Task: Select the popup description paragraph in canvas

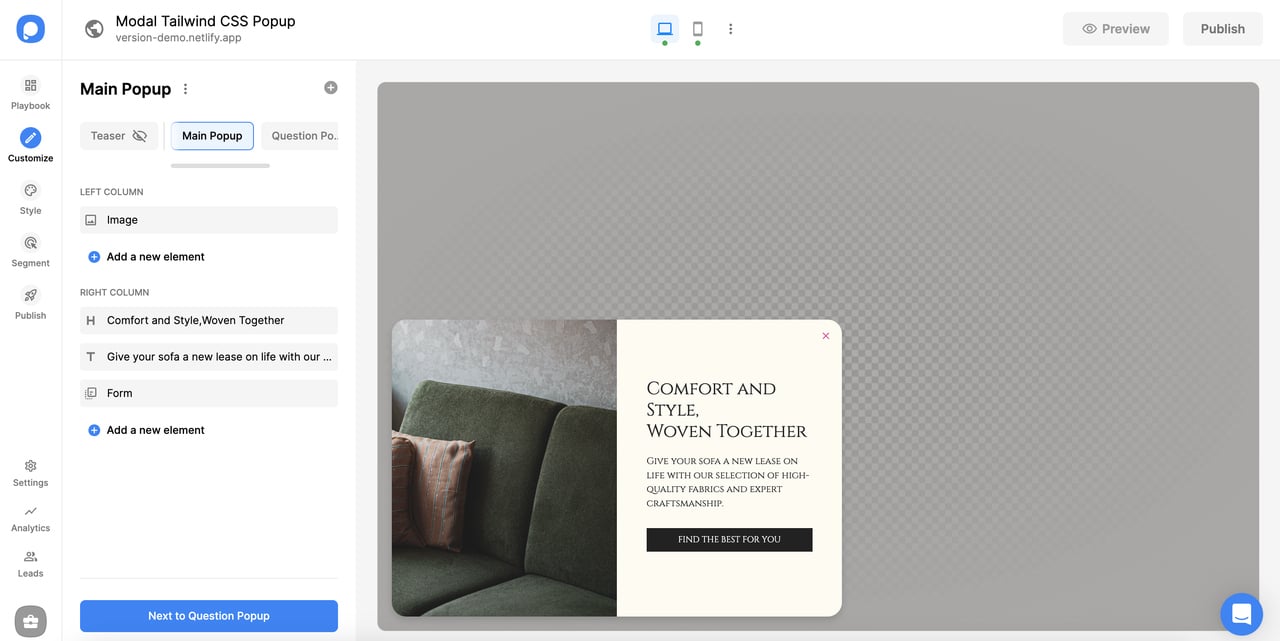Action: [728, 482]
